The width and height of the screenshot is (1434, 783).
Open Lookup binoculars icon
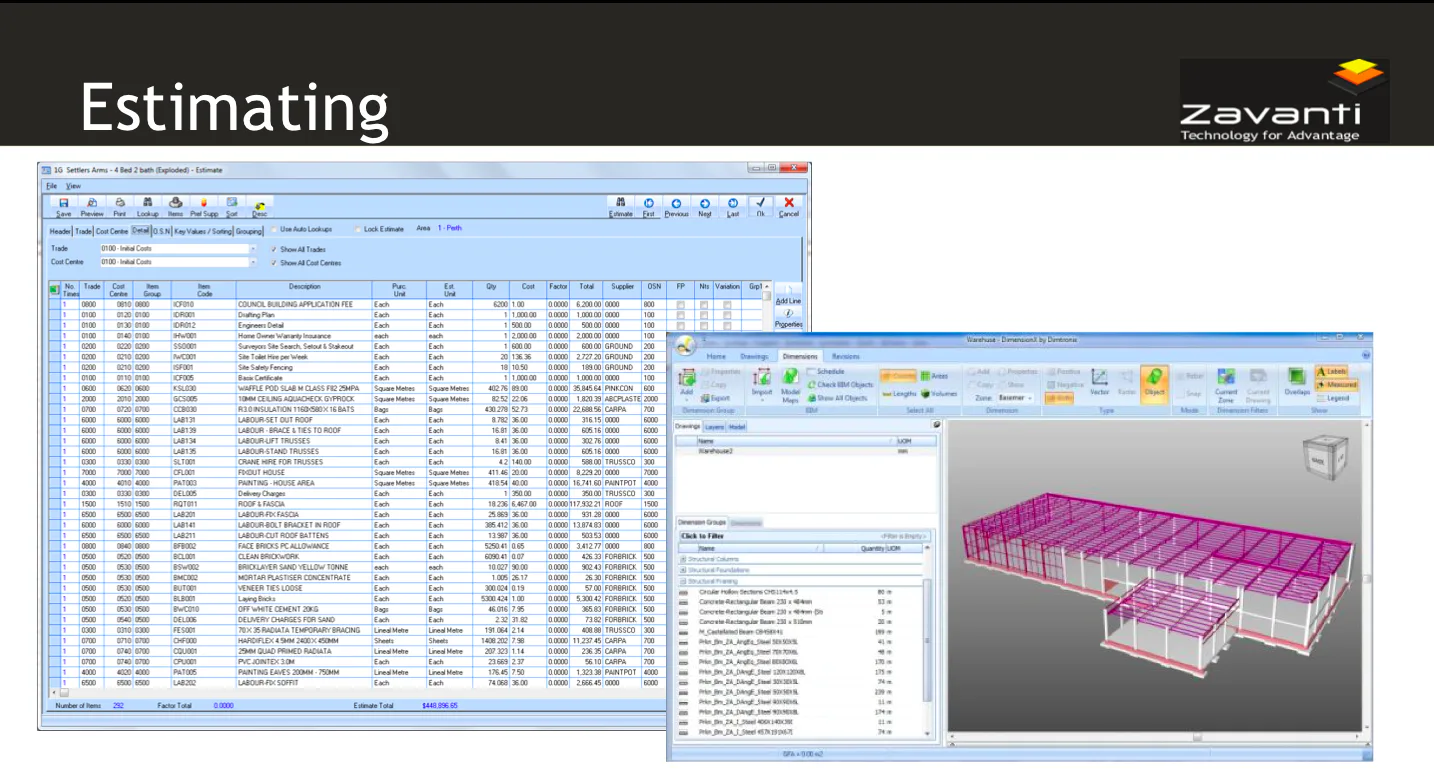tap(147, 202)
